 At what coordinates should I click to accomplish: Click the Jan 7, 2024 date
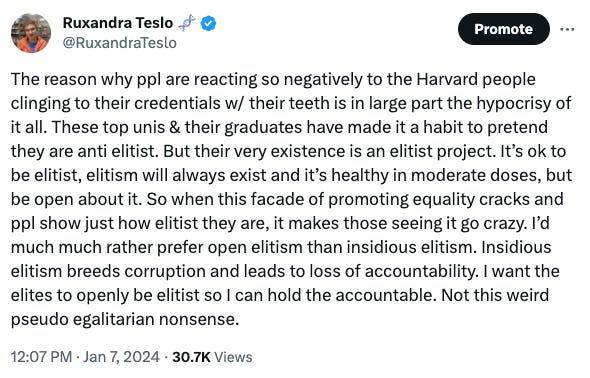(x=121, y=357)
